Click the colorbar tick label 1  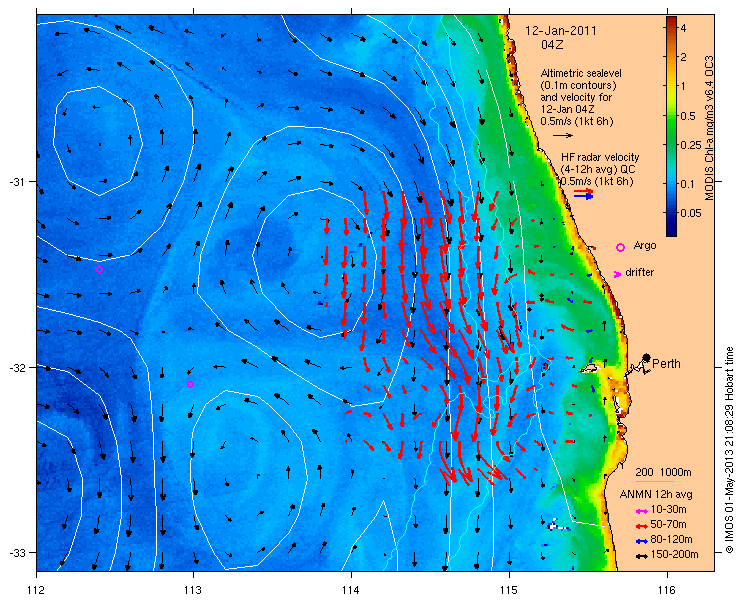(682, 86)
